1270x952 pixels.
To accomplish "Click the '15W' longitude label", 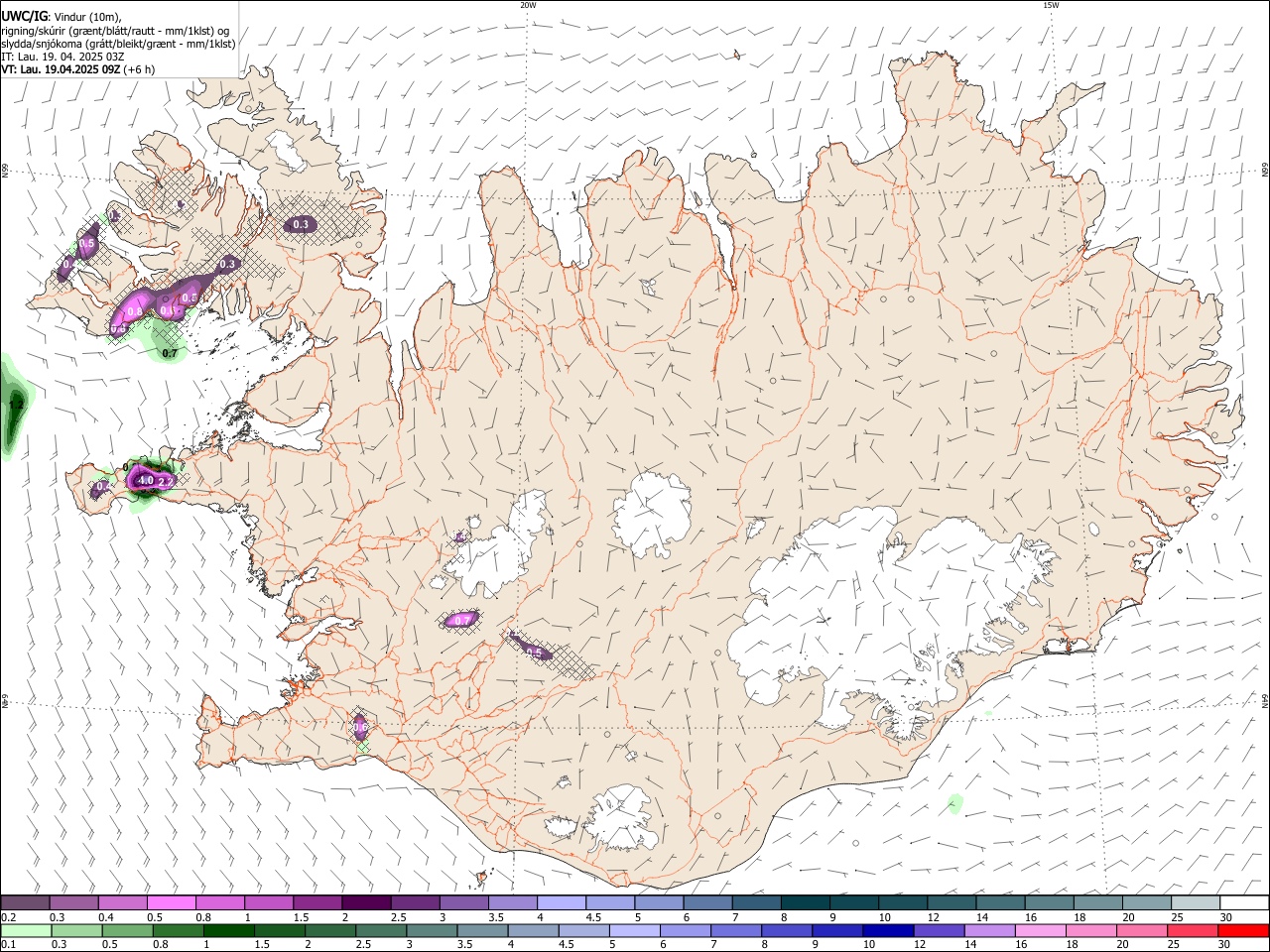I will coord(1051,5).
